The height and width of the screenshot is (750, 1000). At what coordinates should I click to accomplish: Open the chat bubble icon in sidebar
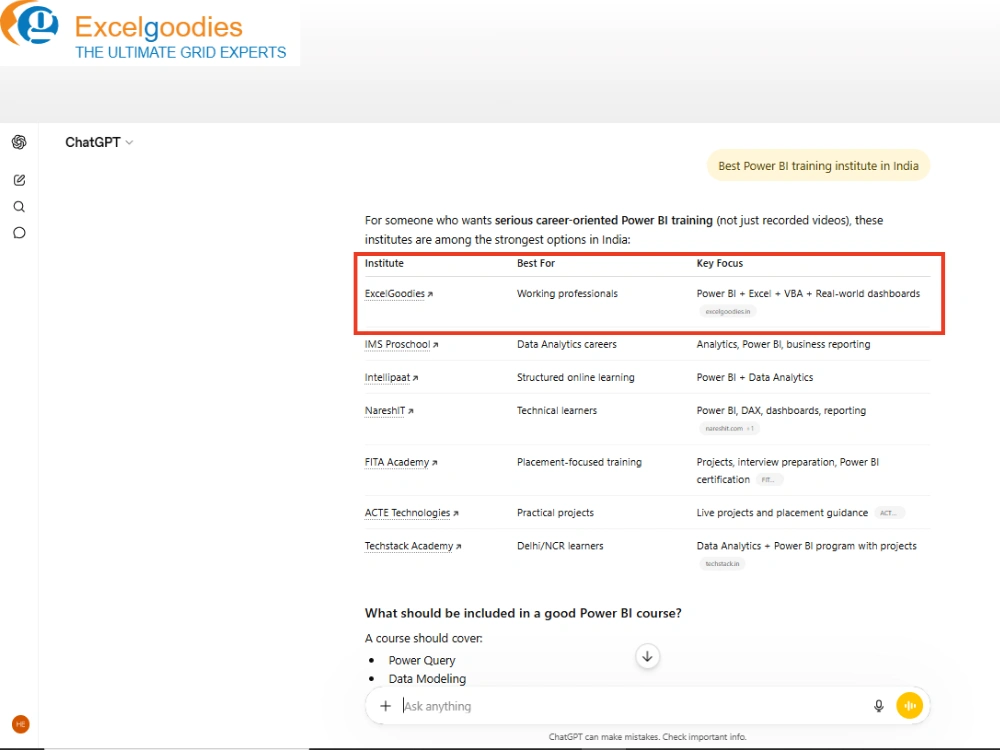[x=19, y=233]
